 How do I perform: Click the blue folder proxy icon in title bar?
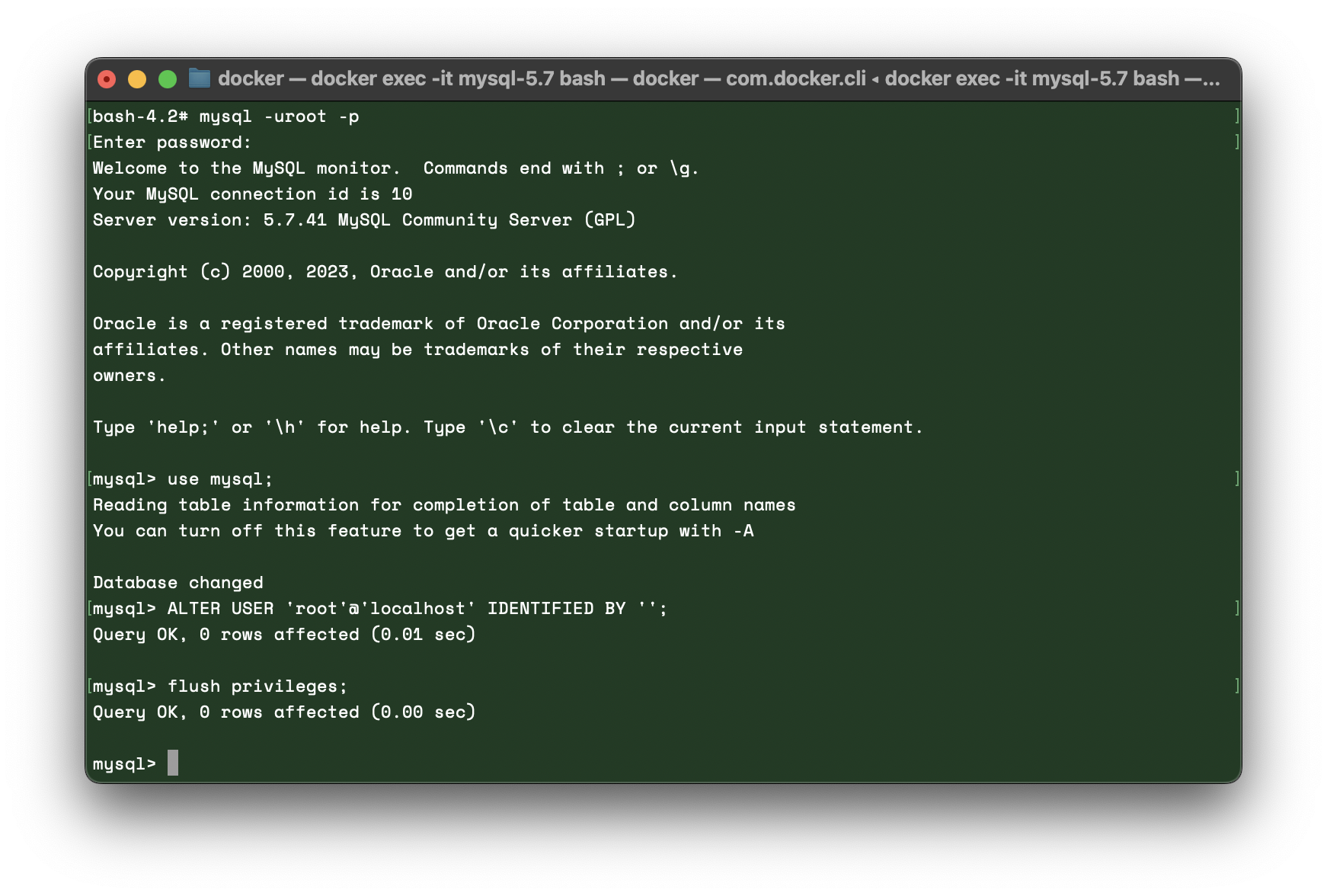click(200, 78)
